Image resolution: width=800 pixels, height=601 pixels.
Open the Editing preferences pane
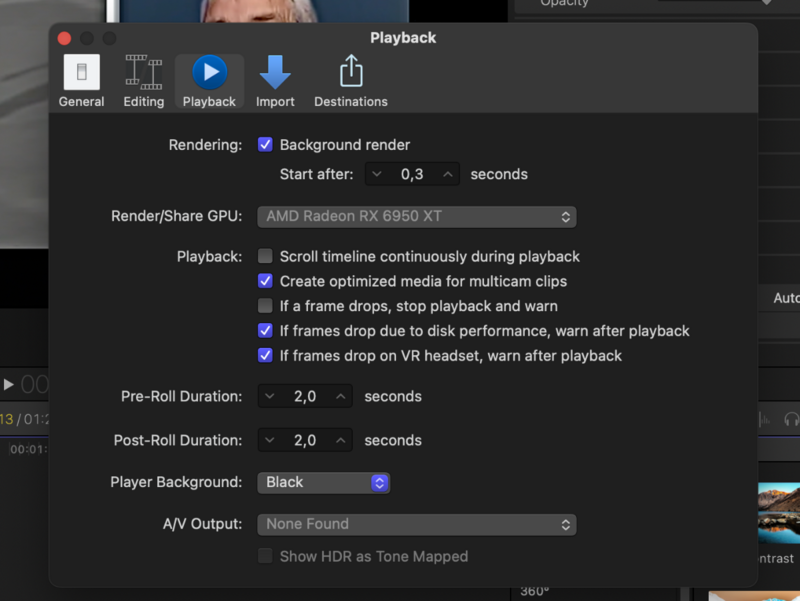tap(144, 81)
